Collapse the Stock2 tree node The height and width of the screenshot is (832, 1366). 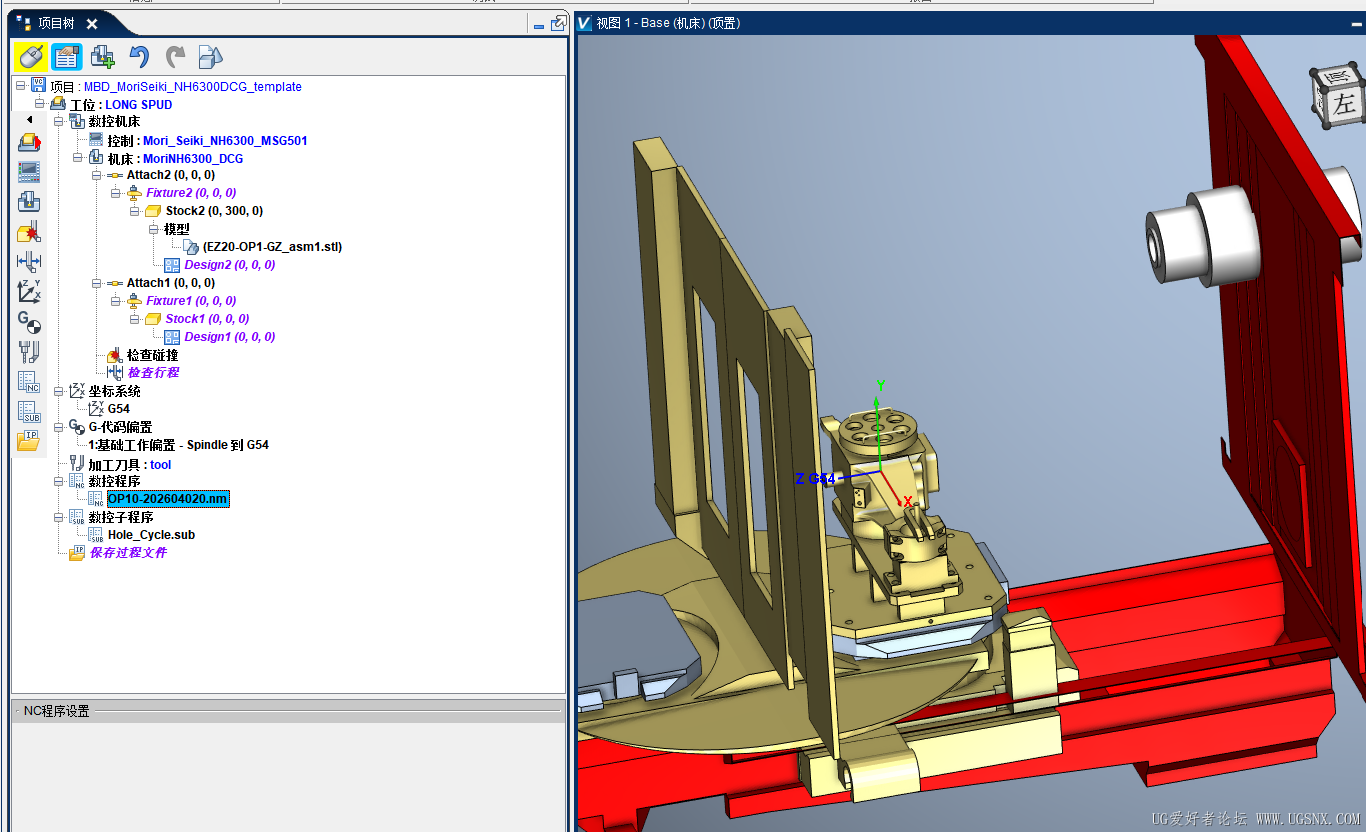point(135,211)
